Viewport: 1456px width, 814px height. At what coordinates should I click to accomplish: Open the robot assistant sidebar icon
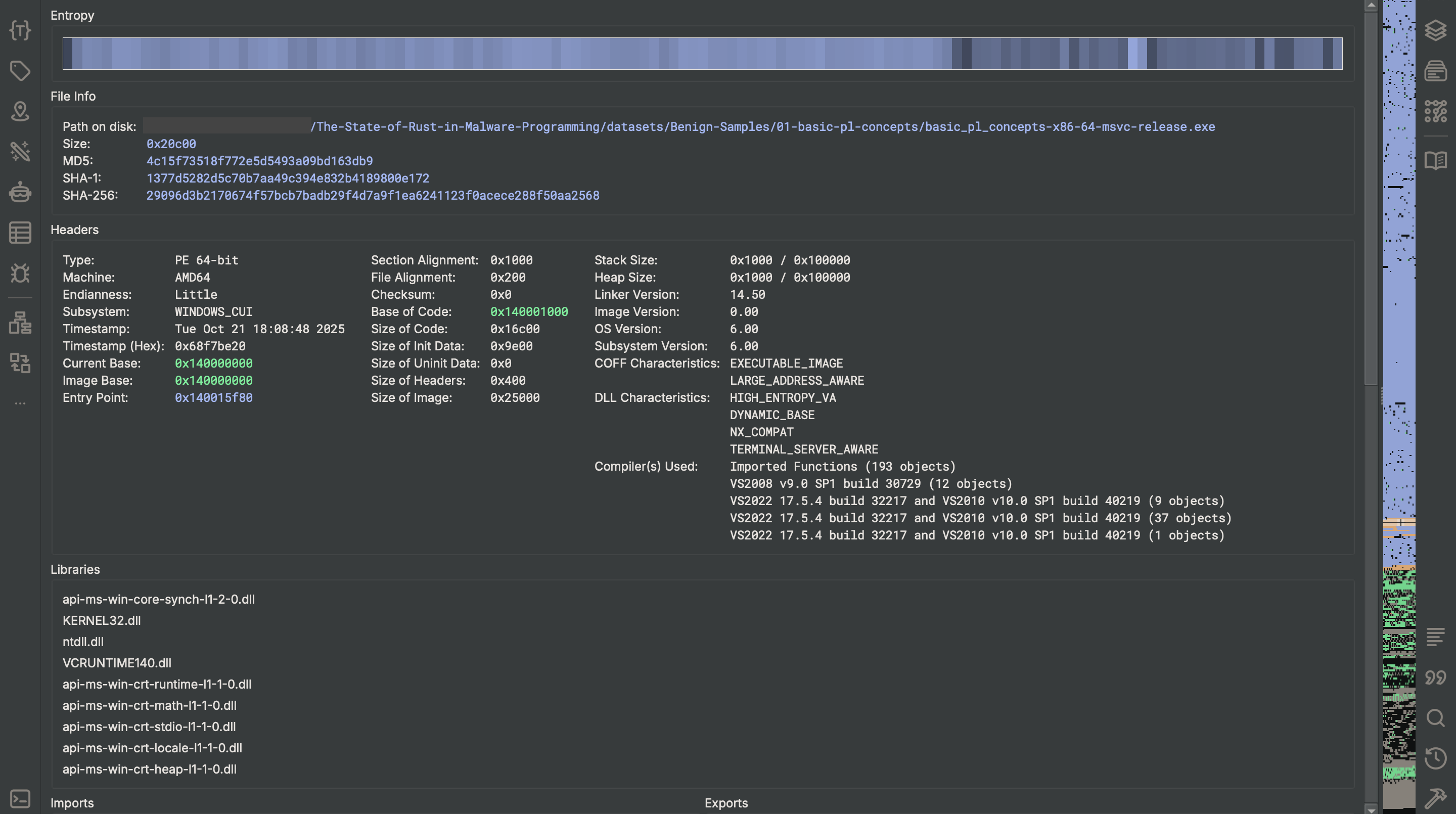point(20,192)
